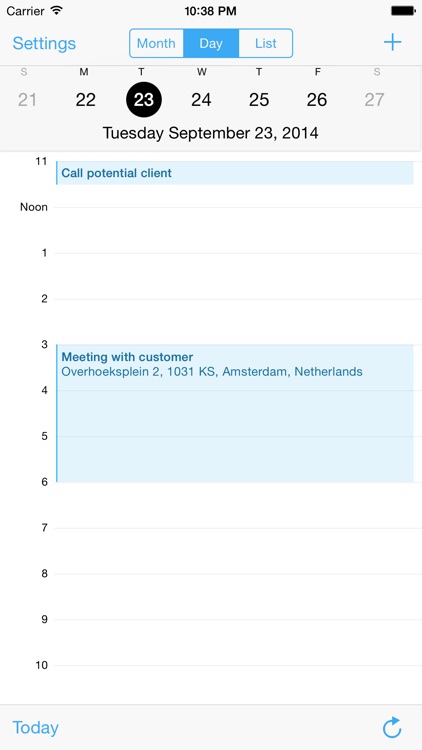Viewport: 422px width, 750px height.
Task: Open the Meeting with customer event
Action: [234, 413]
